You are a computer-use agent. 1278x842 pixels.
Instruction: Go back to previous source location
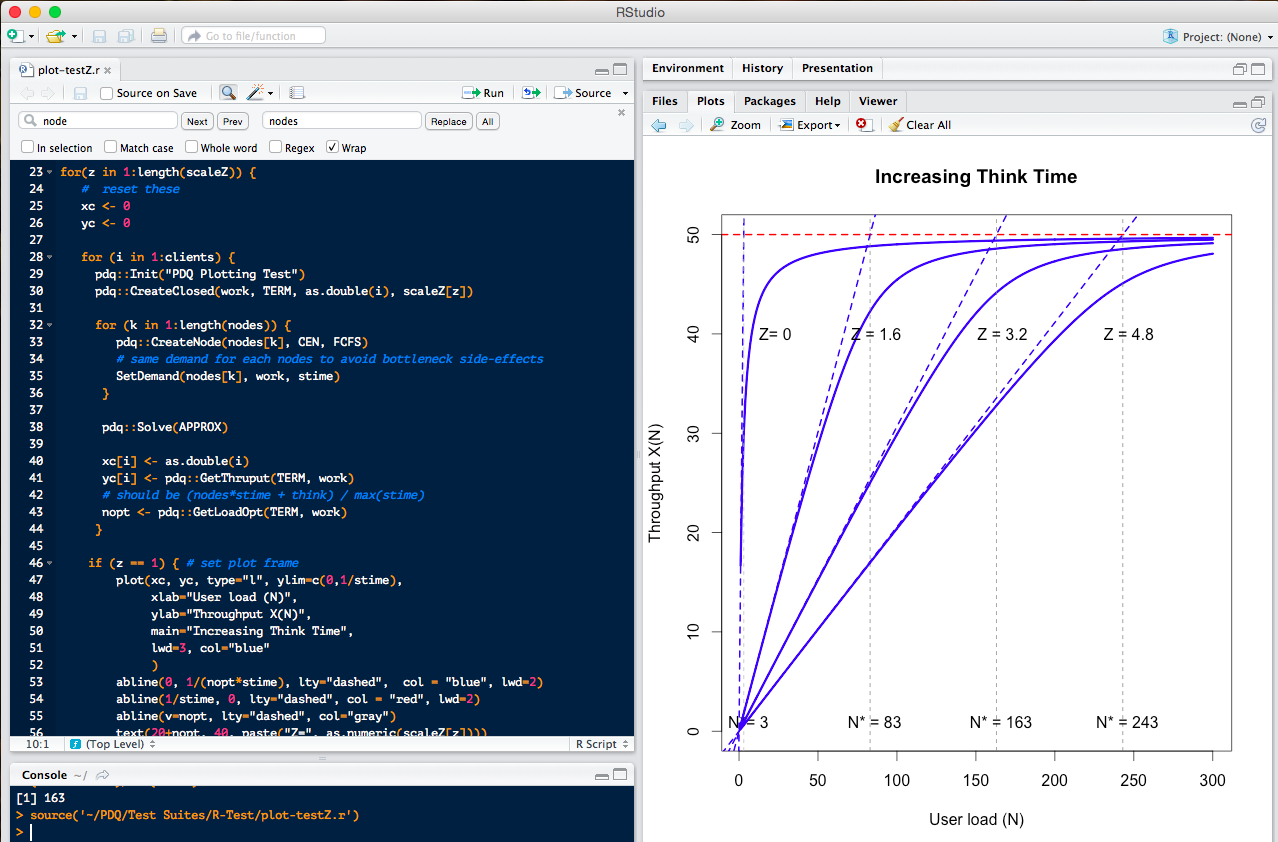[27, 93]
